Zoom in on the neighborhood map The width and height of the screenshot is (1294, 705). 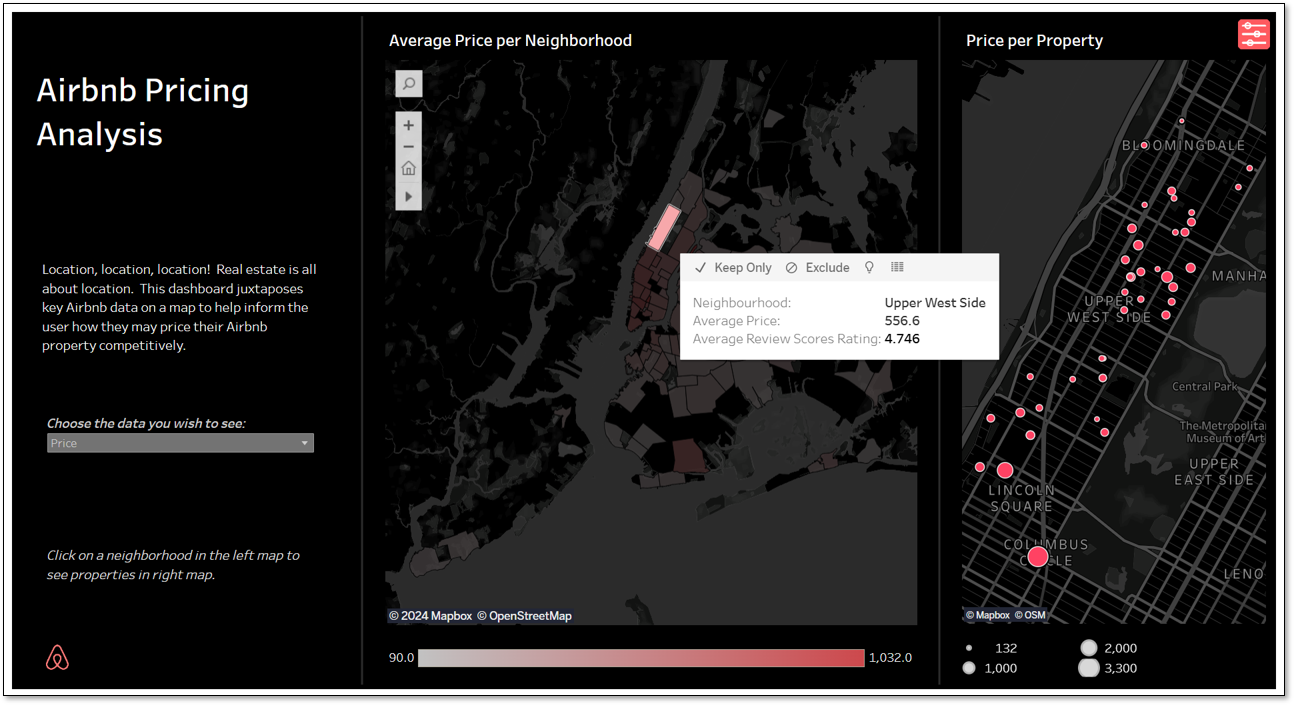(x=409, y=126)
